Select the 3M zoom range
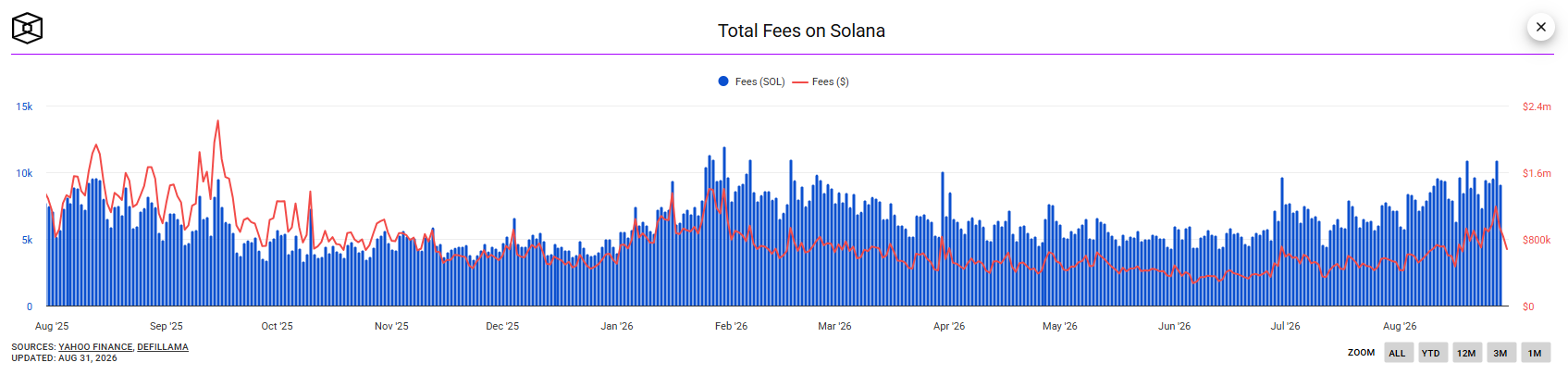 coord(1500,353)
